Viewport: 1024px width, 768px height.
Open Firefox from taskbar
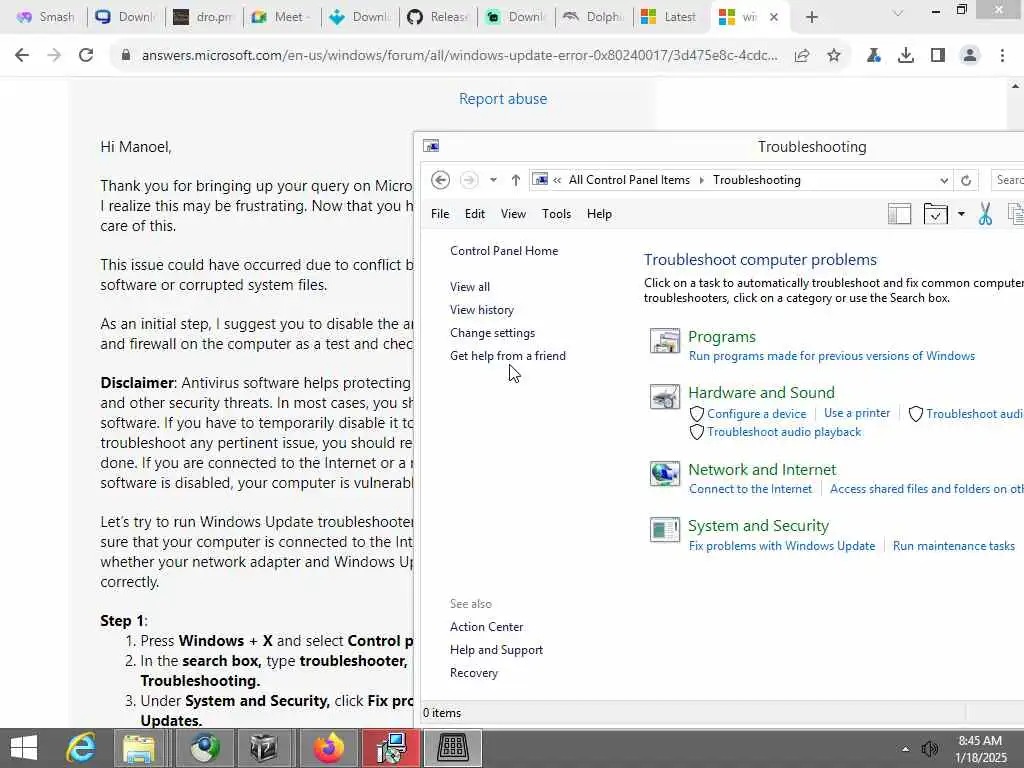pos(328,748)
